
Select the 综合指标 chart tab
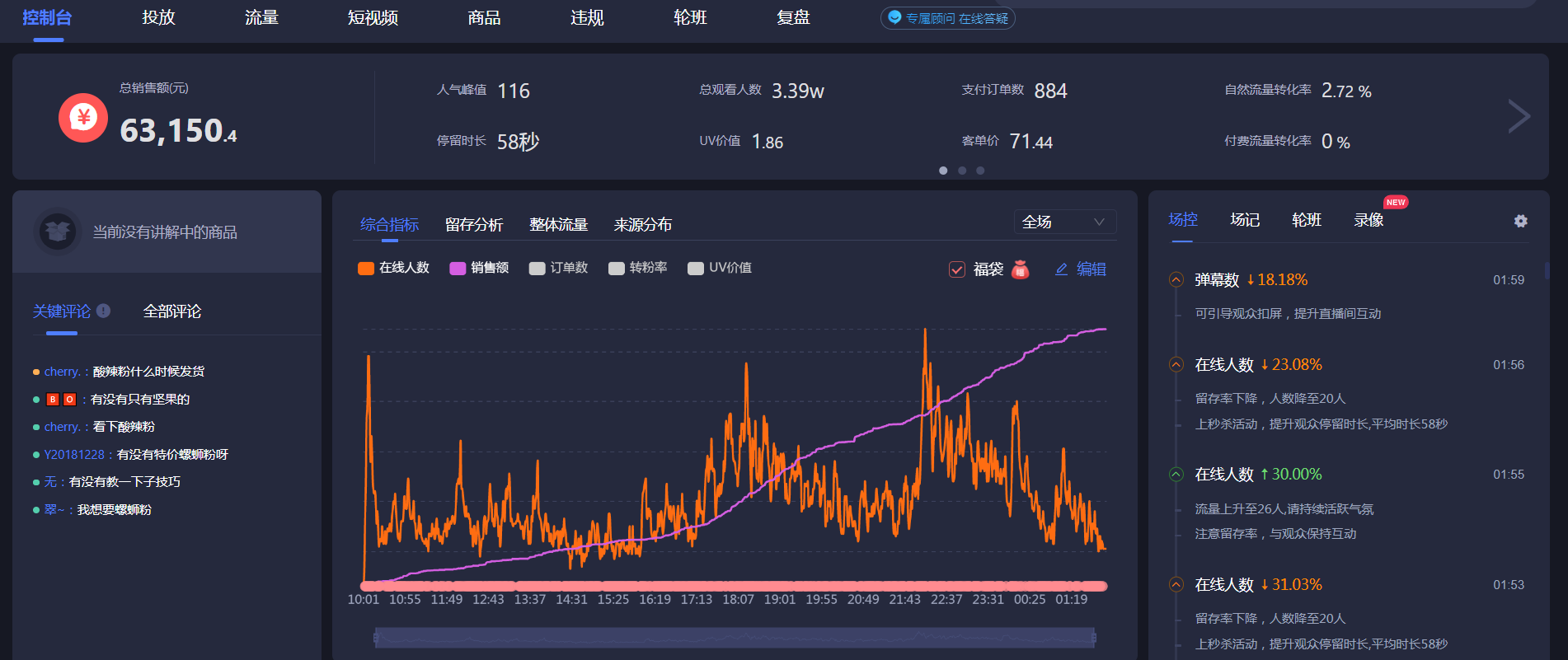tap(390, 225)
